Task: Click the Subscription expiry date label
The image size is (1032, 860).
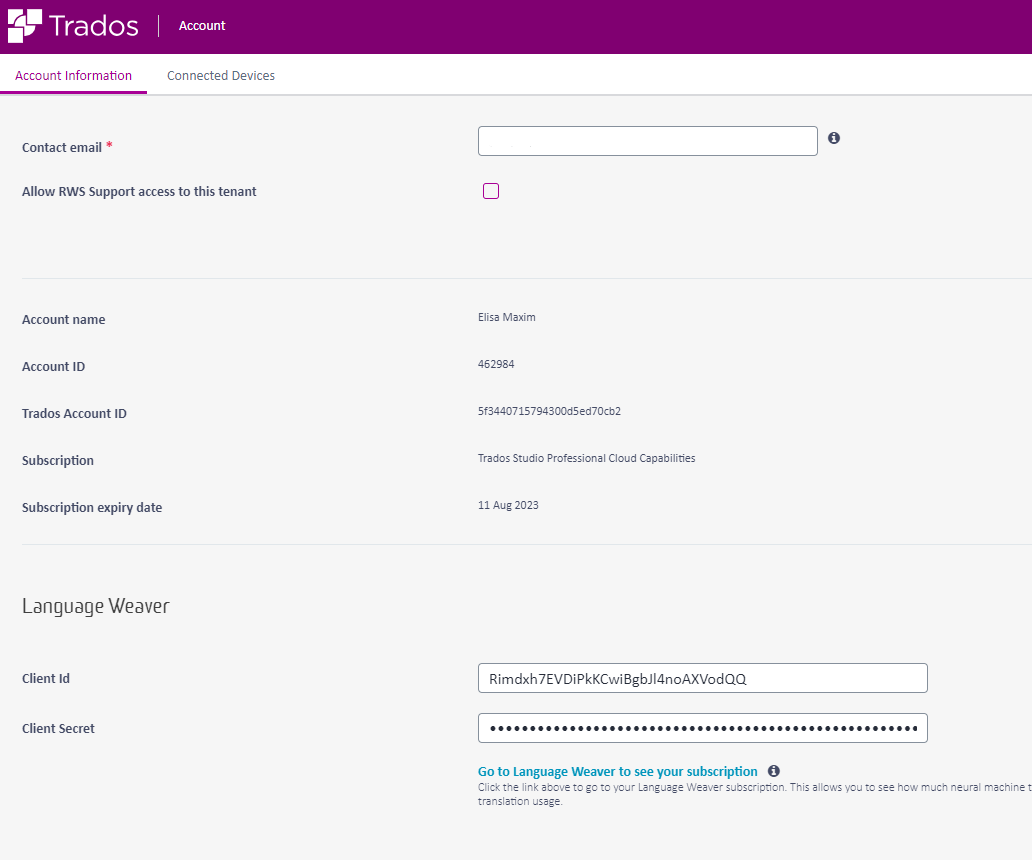Action: click(92, 507)
